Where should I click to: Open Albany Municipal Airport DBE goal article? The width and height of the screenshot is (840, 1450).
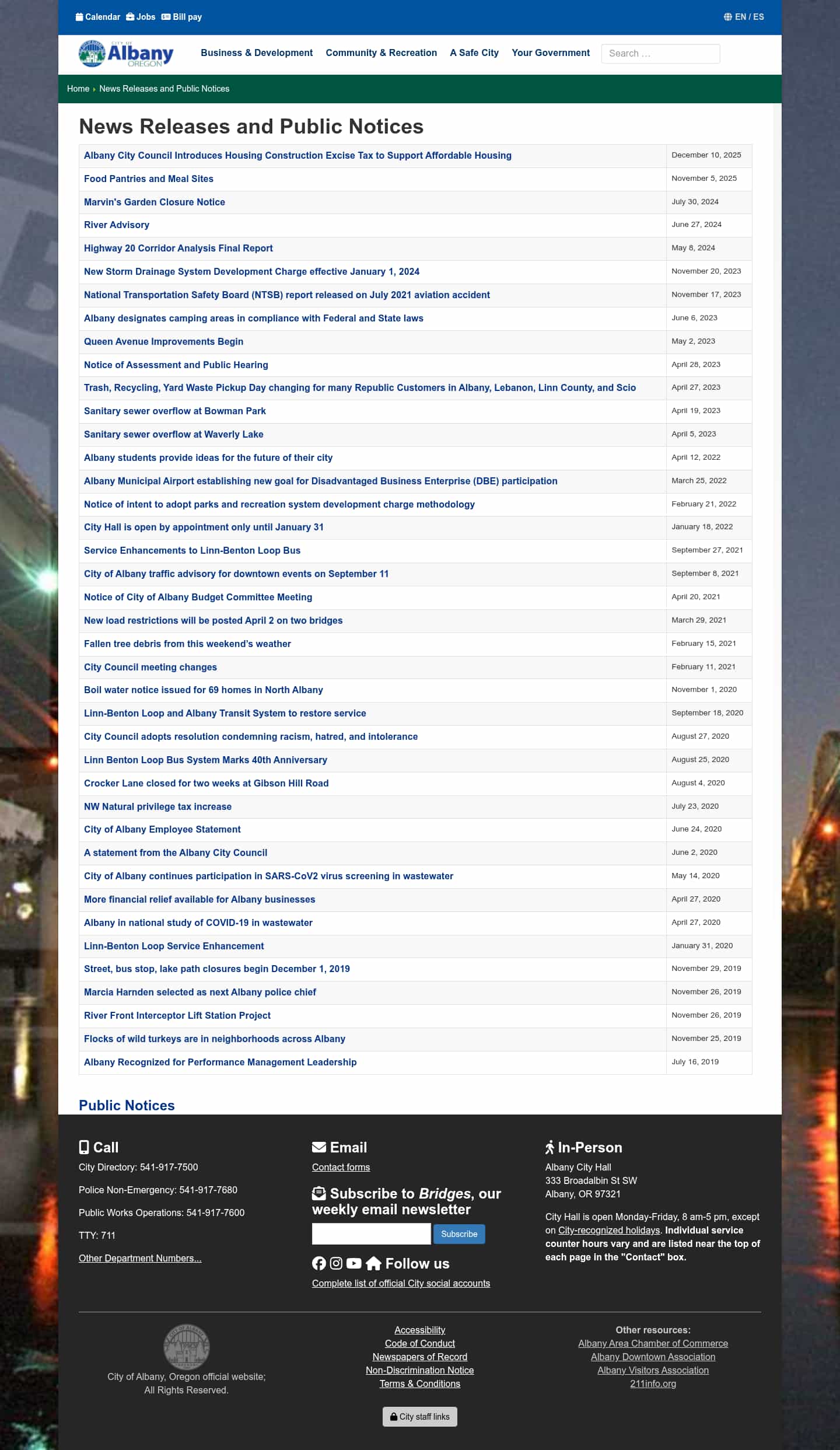point(321,481)
